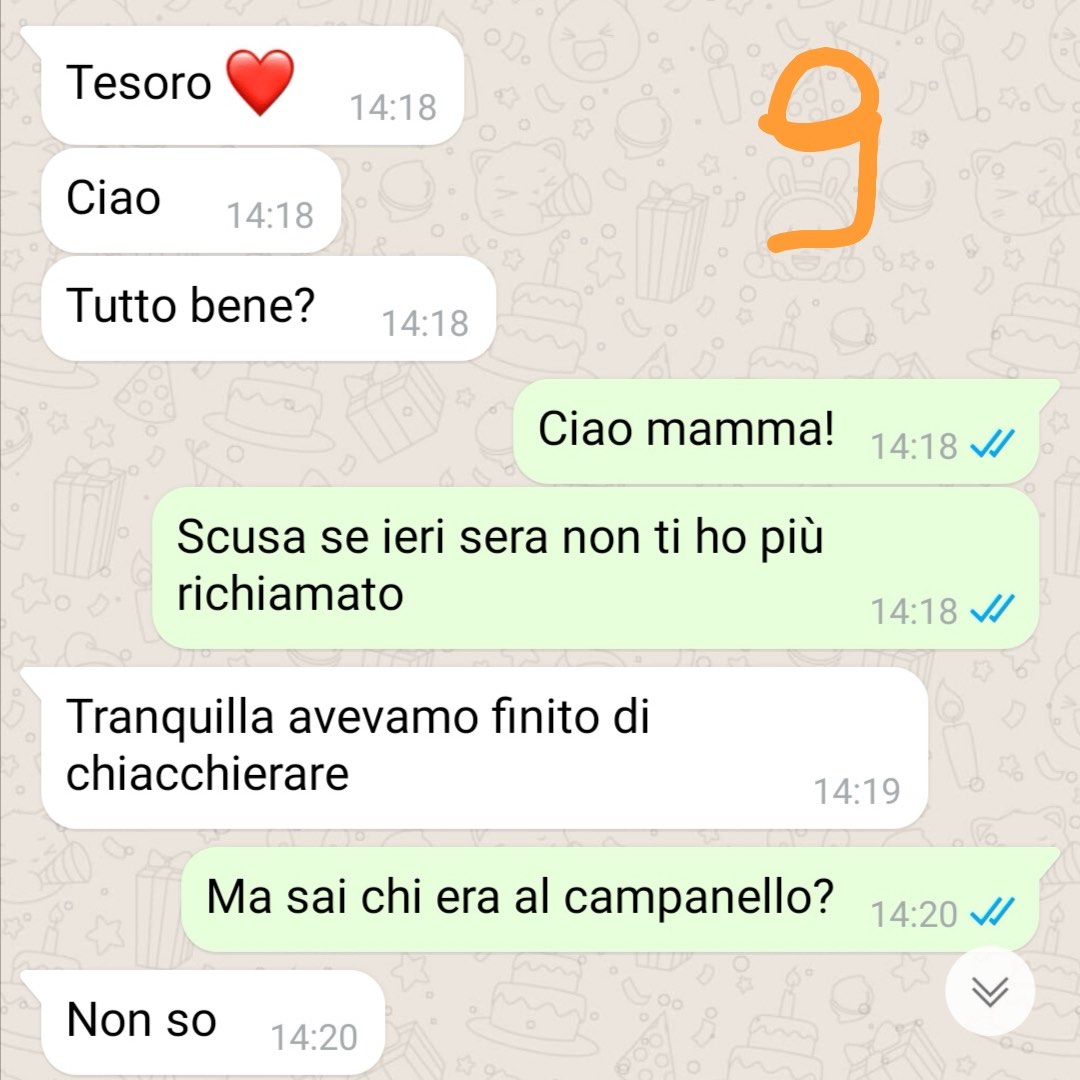
Task: Click read ticks on the richiamato message
Action: (x=992, y=609)
